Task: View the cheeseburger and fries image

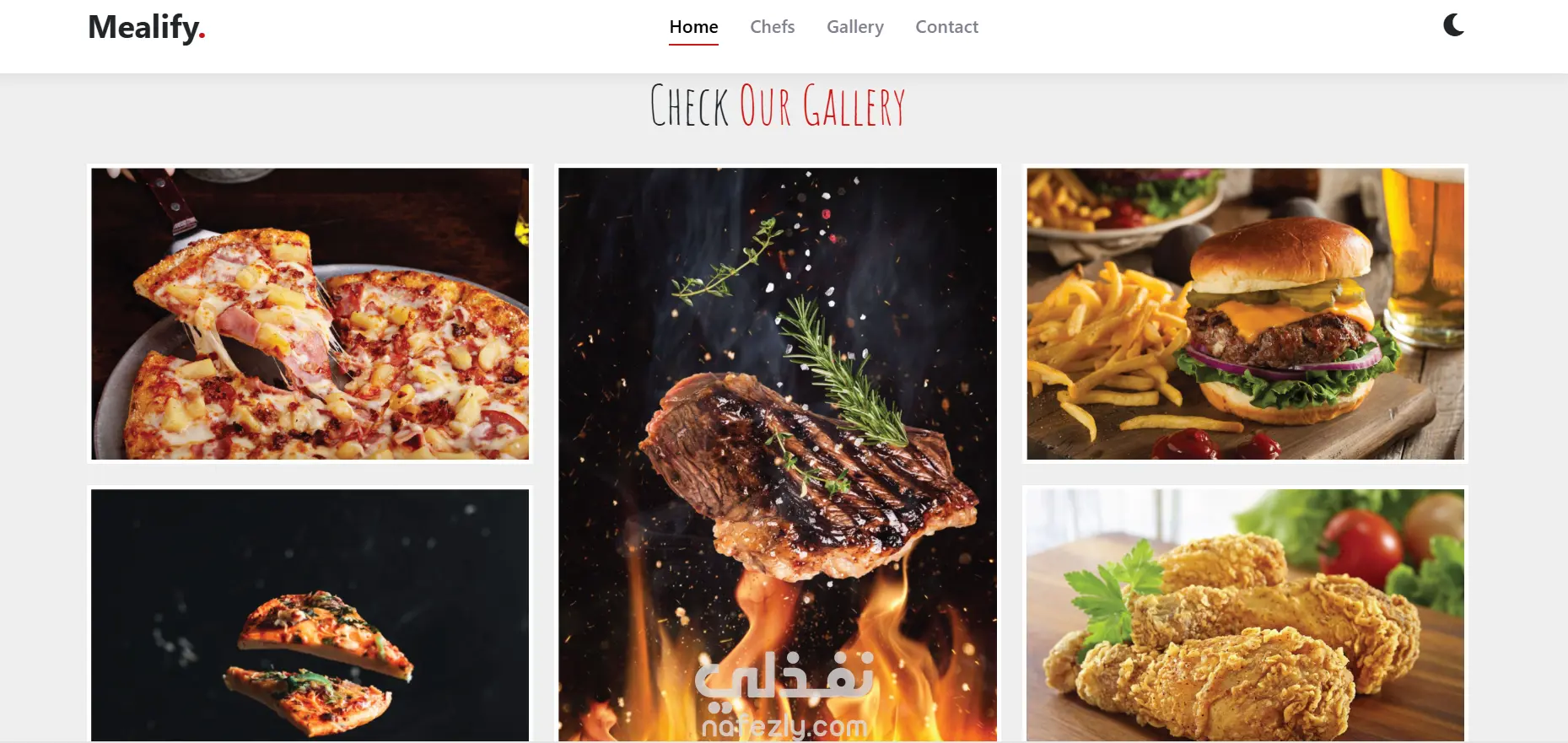Action: (1245, 314)
